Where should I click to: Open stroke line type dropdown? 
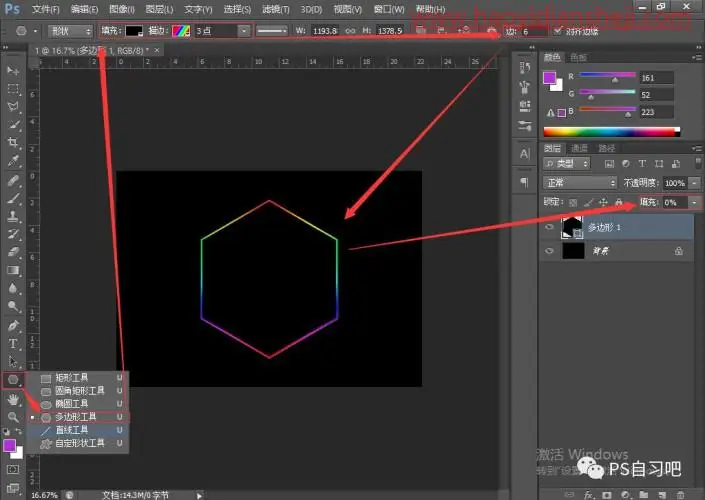[x=272, y=31]
